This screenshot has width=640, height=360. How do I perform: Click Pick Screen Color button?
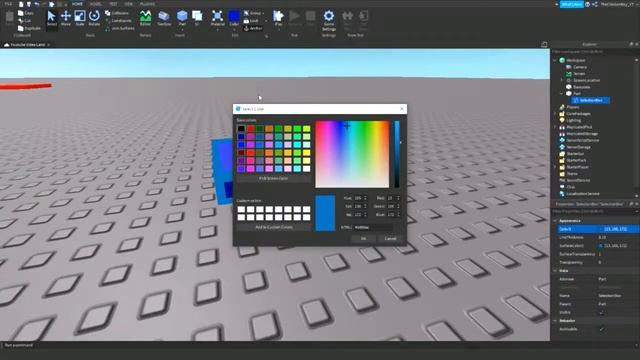(x=273, y=178)
